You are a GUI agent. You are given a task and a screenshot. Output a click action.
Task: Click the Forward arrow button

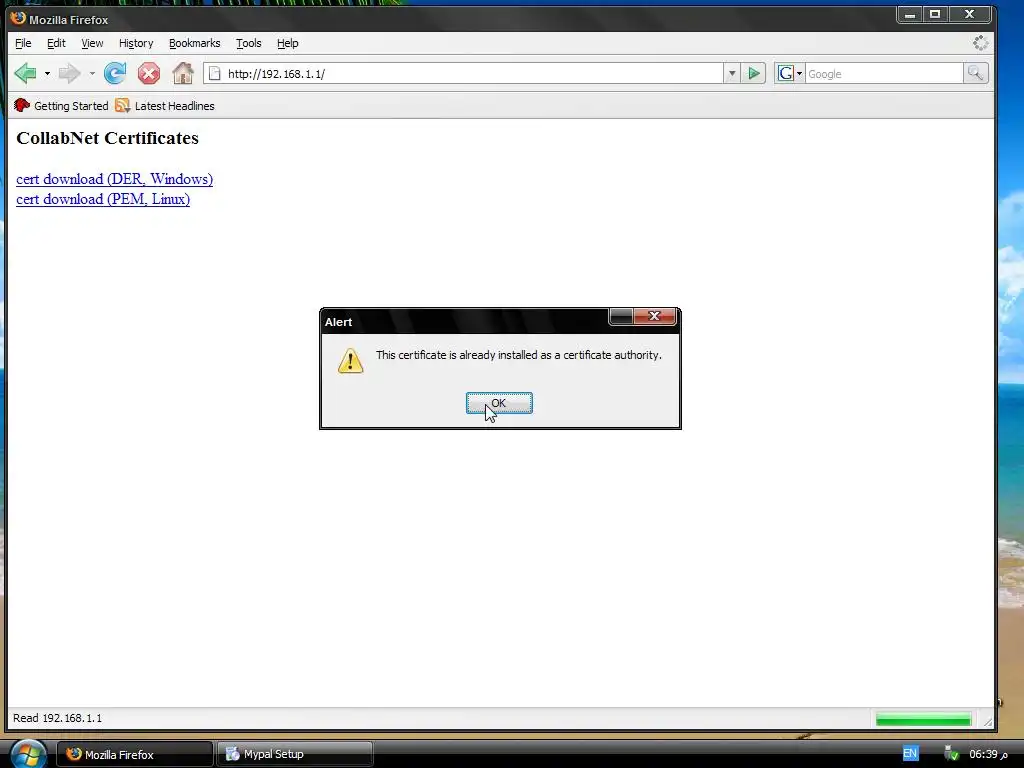coord(69,73)
